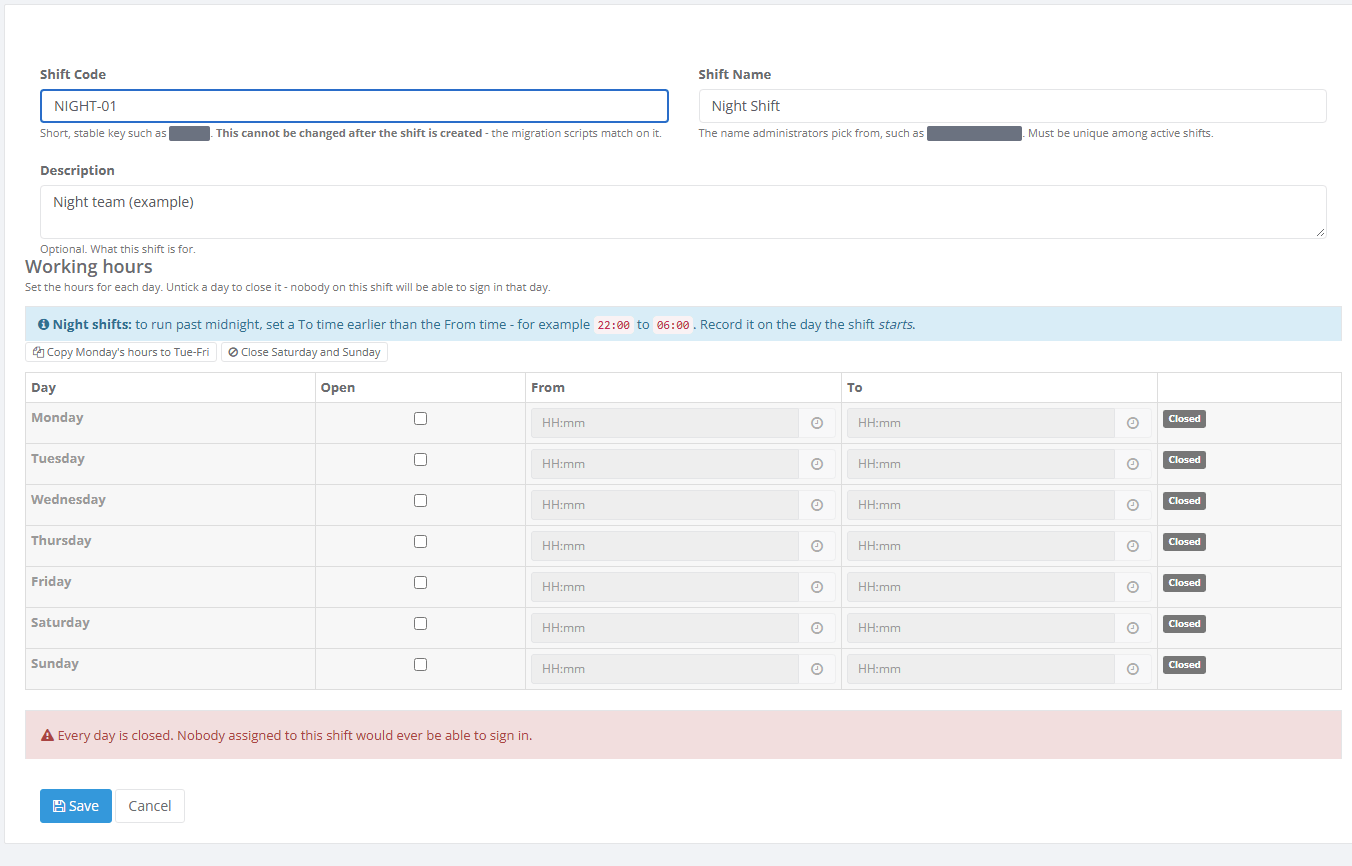Click the Working hours heading
Viewport: 1352px width, 866px height.
89,267
